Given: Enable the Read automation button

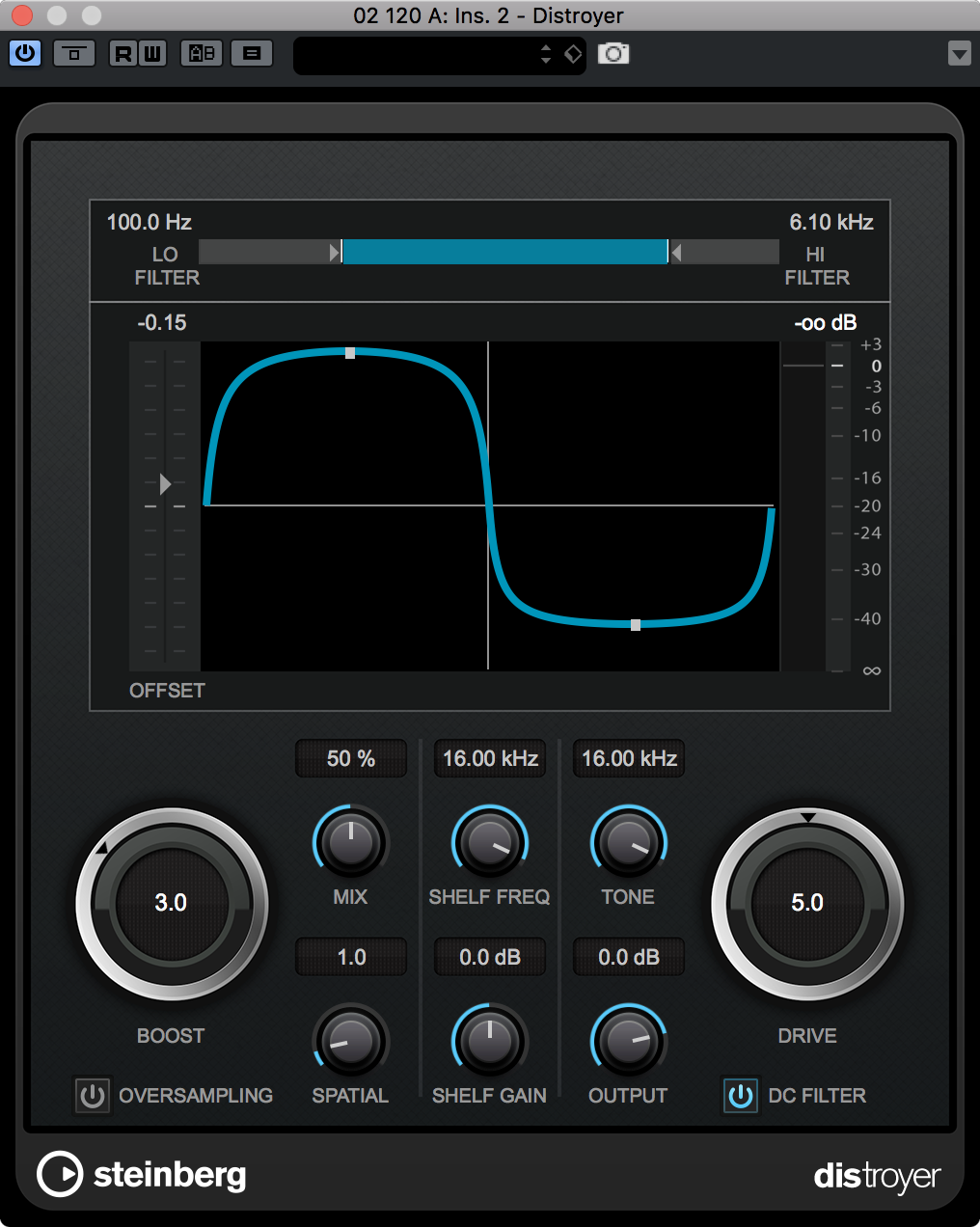Looking at the screenshot, I should [x=123, y=53].
